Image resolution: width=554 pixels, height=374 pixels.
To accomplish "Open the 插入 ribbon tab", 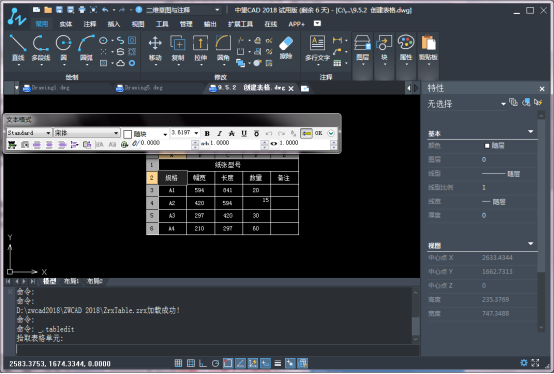I will point(114,24).
